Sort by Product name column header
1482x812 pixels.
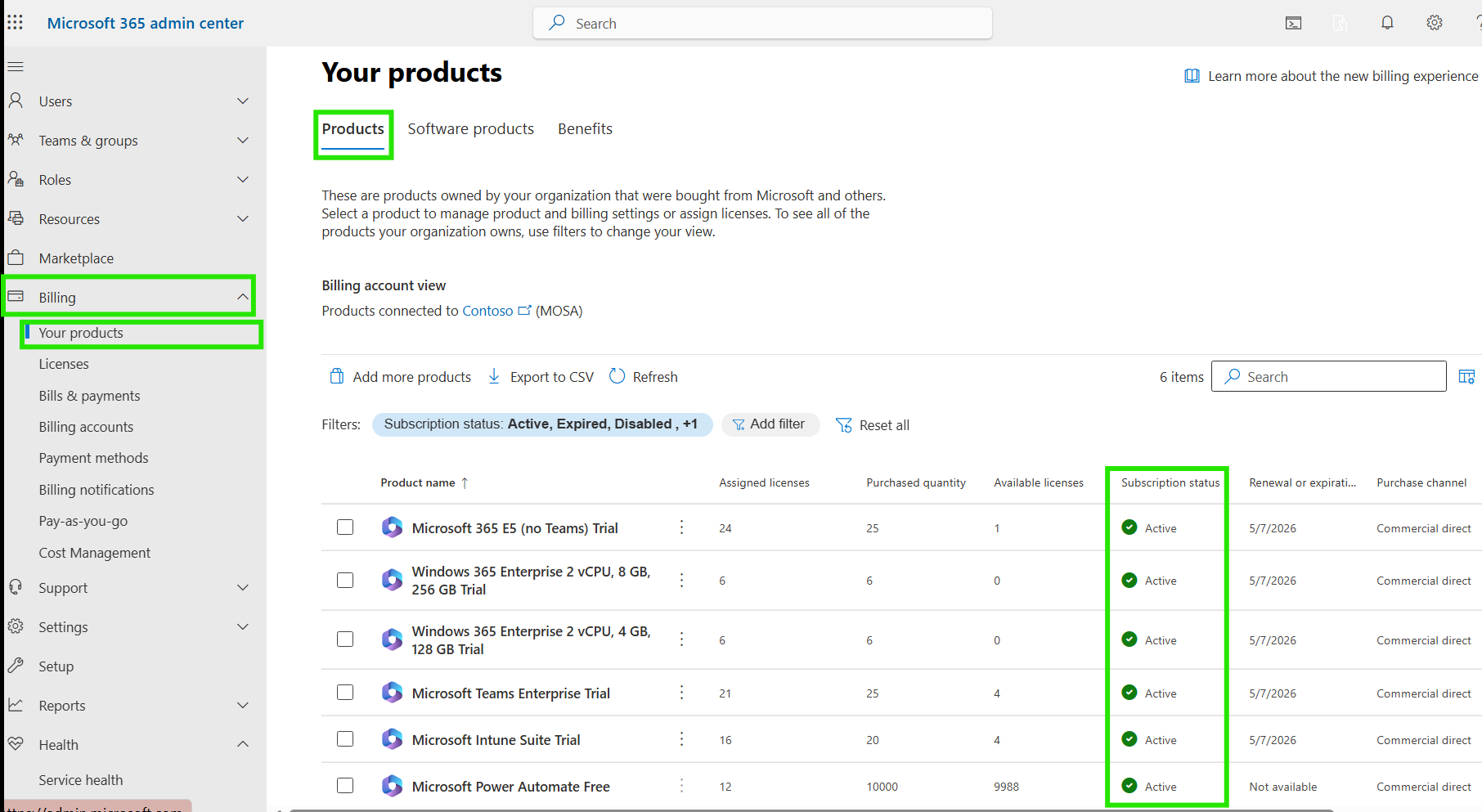pyautogui.click(x=418, y=482)
